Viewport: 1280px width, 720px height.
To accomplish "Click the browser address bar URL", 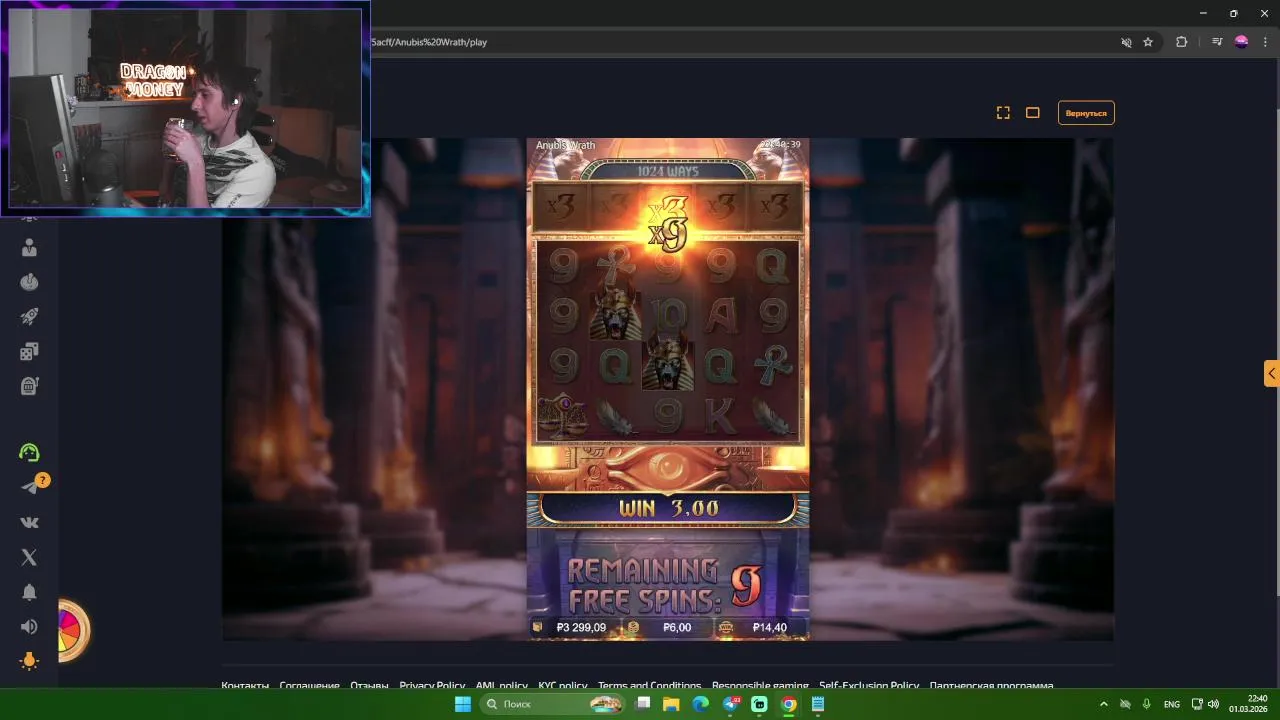I will click(429, 42).
